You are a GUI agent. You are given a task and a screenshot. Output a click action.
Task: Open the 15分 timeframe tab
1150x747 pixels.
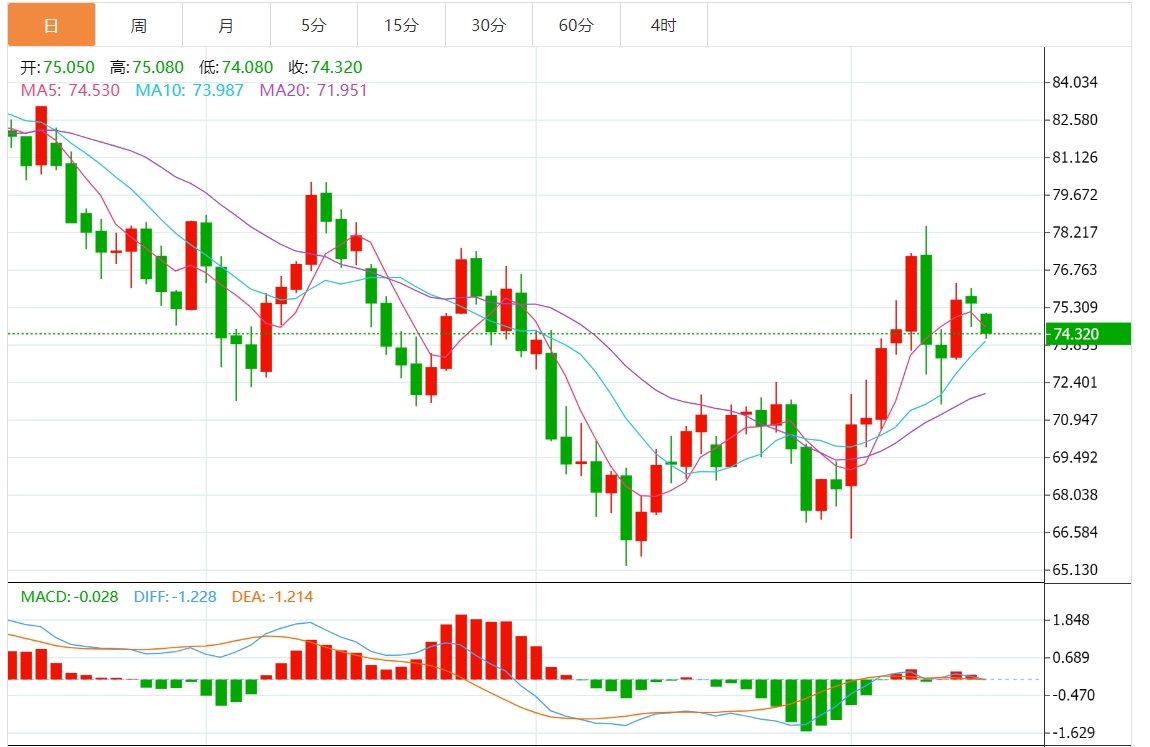pos(401,26)
